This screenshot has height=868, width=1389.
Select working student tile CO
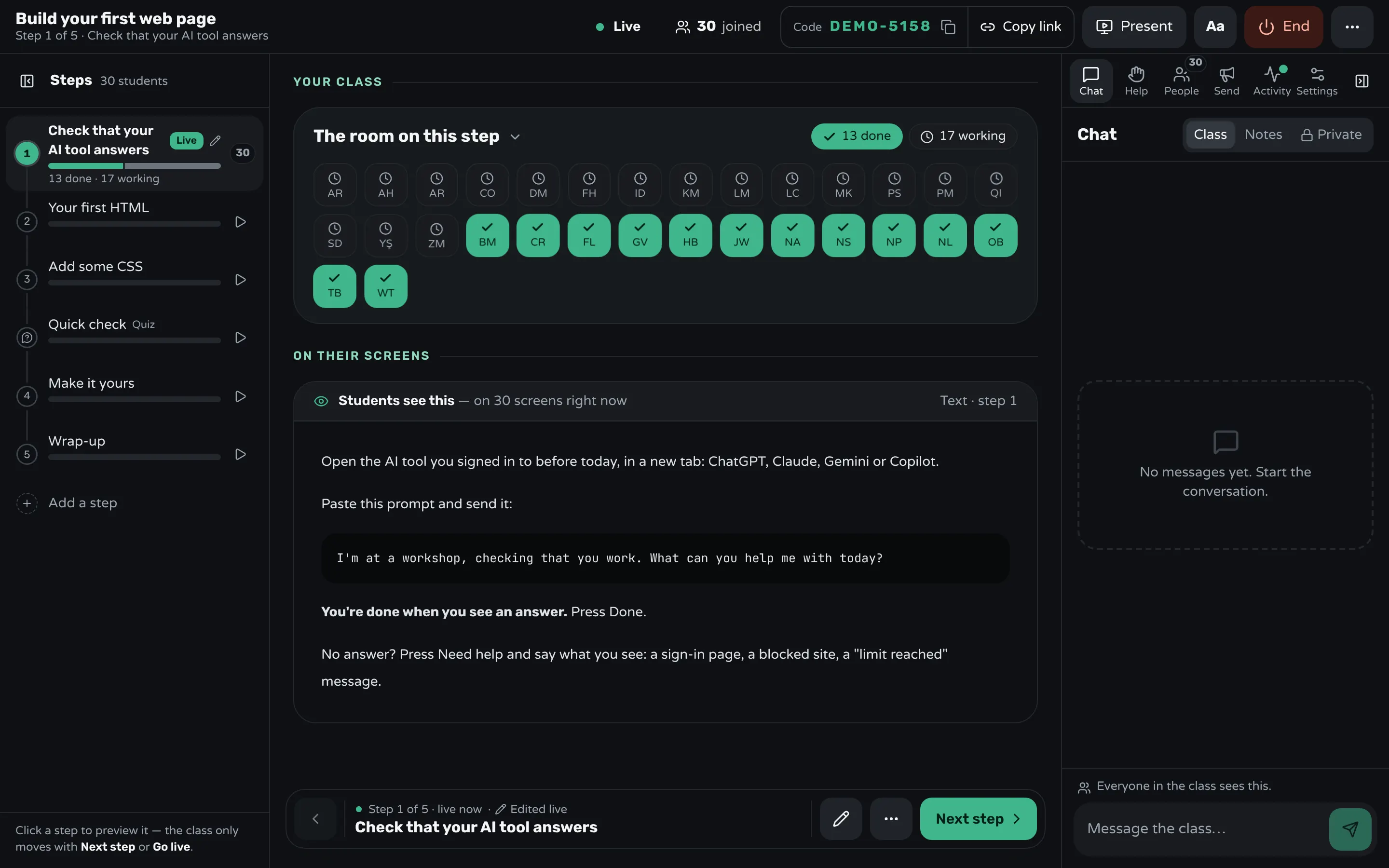coord(487,185)
